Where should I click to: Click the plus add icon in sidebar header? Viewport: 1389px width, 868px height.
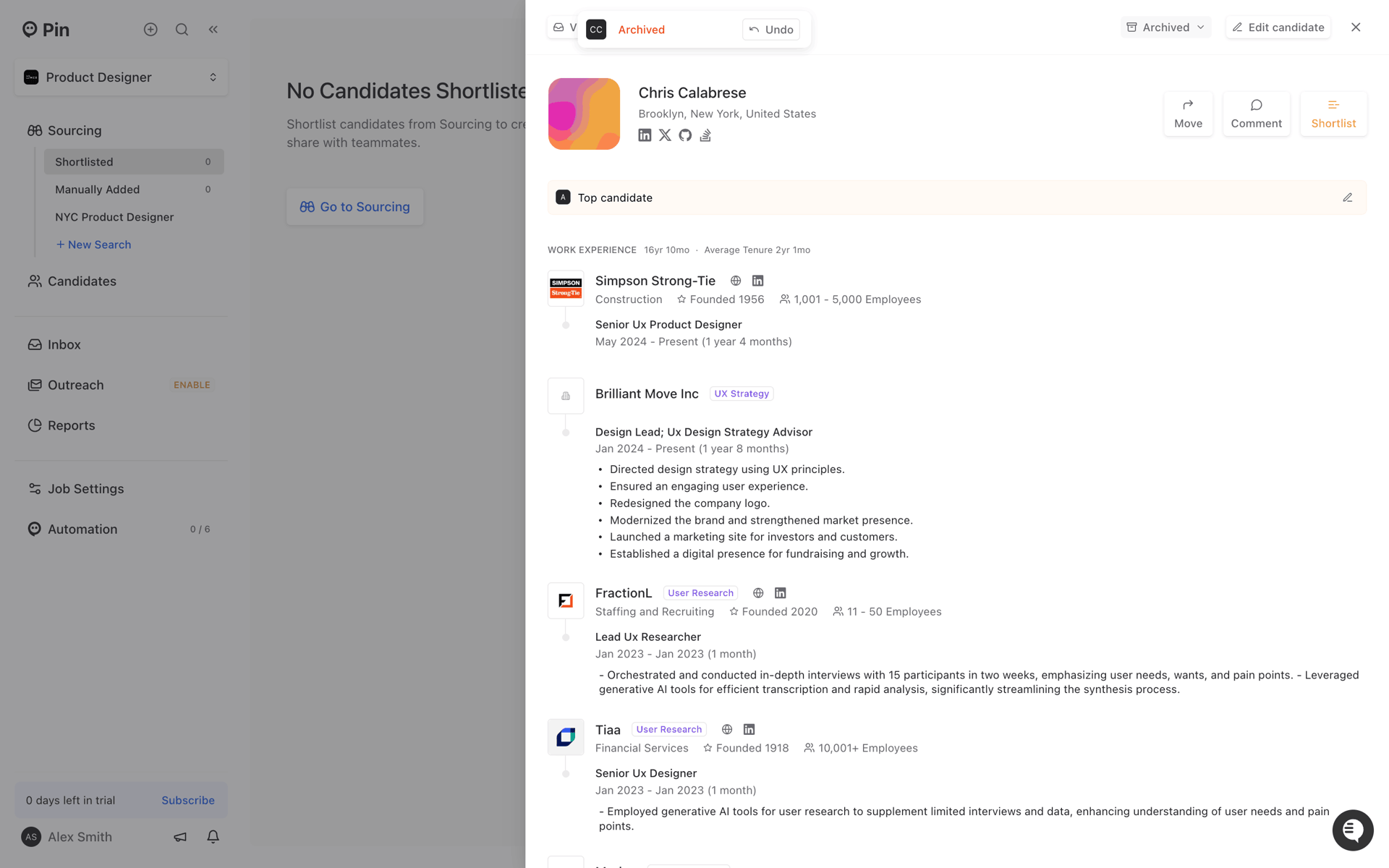150,30
